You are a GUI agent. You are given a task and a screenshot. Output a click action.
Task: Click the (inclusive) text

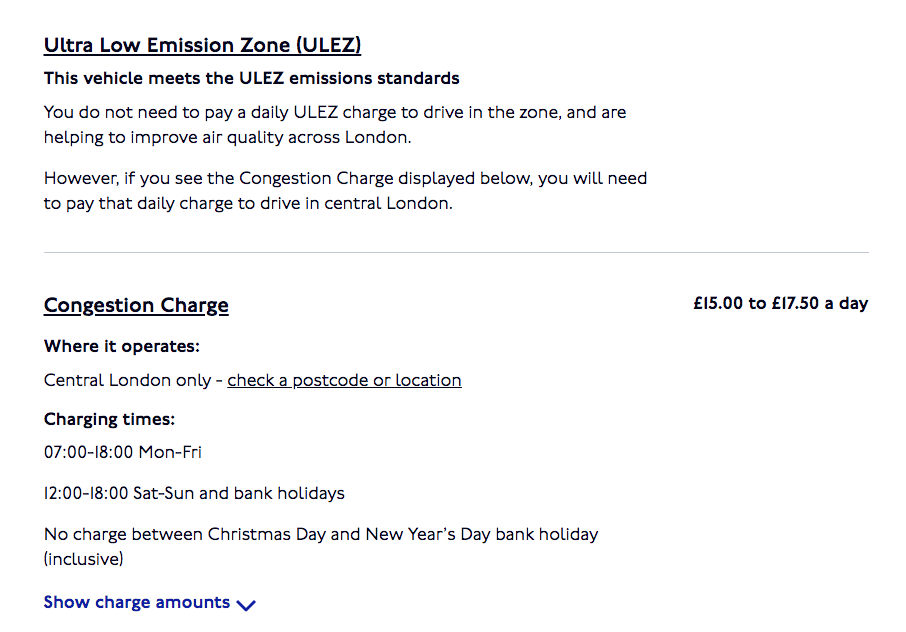click(x=84, y=559)
